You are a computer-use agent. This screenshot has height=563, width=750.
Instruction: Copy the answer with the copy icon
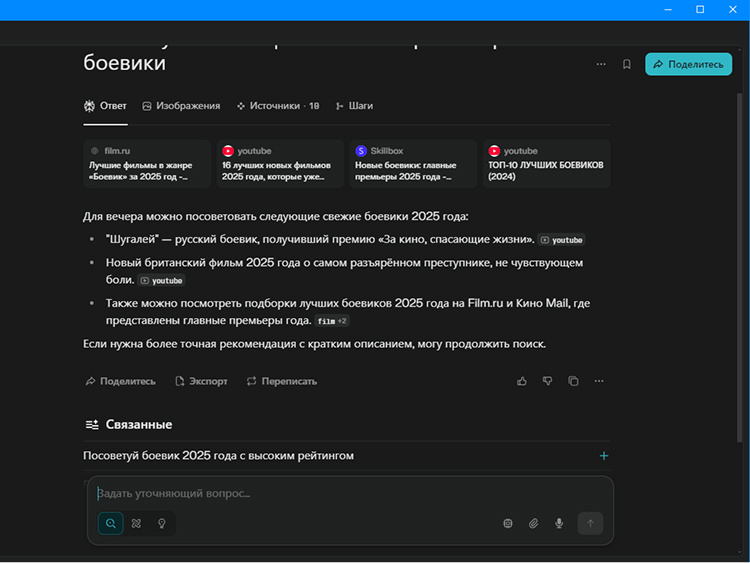[573, 381]
